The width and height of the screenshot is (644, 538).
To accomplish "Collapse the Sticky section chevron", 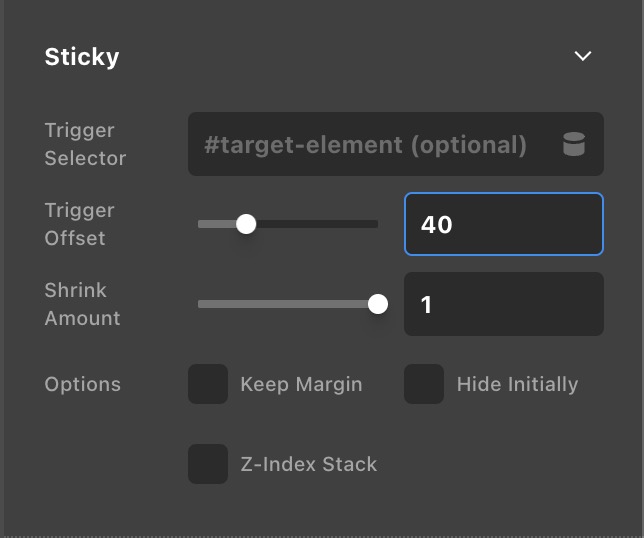I will (x=583, y=56).
